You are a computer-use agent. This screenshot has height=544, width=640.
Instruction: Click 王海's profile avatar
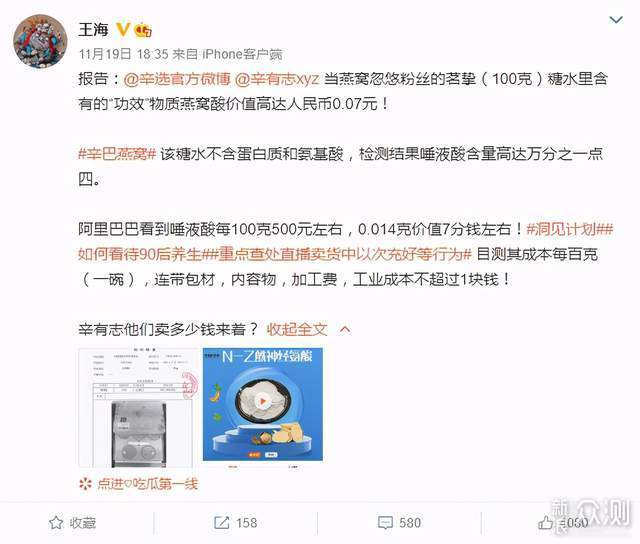click(x=40, y=41)
